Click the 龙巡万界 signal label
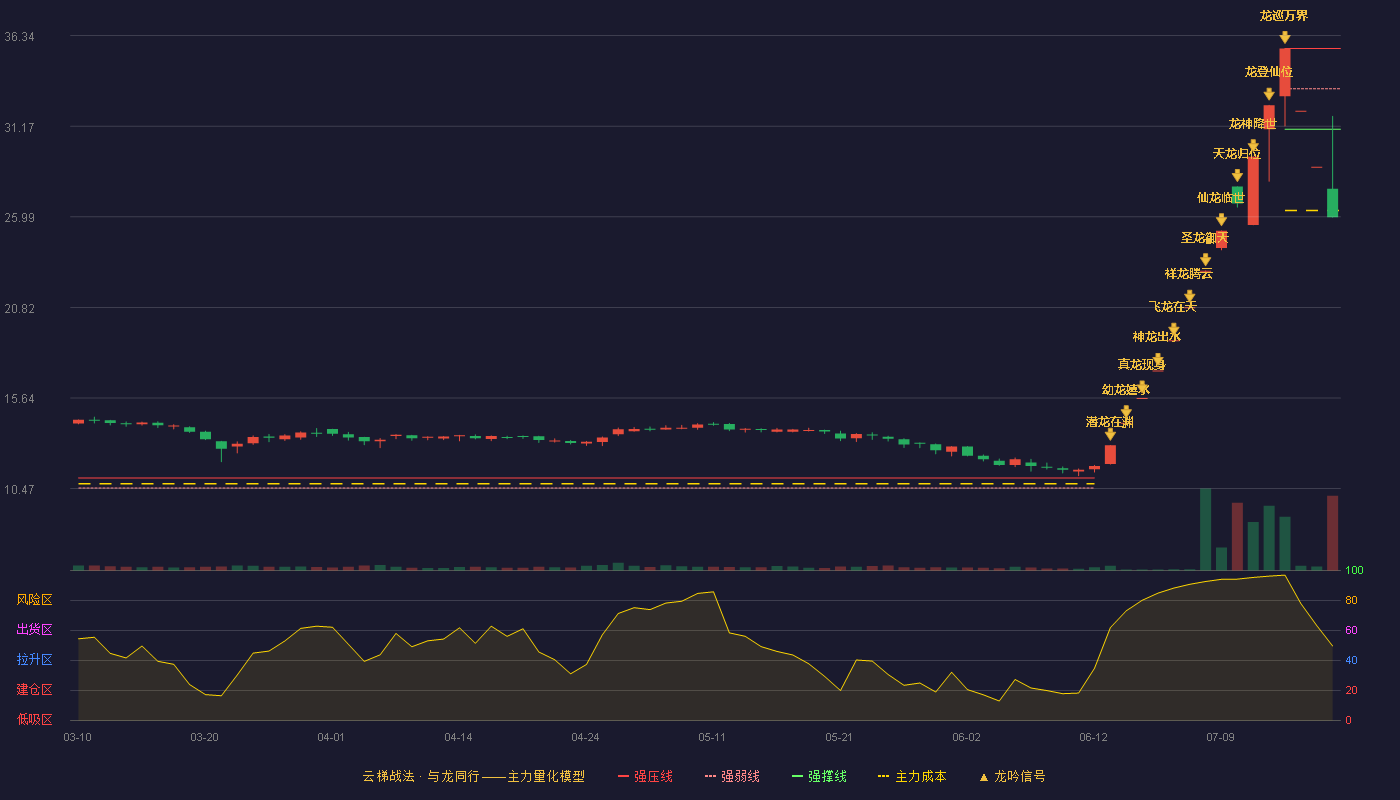Viewport: 1400px width, 800px height. click(x=1284, y=15)
